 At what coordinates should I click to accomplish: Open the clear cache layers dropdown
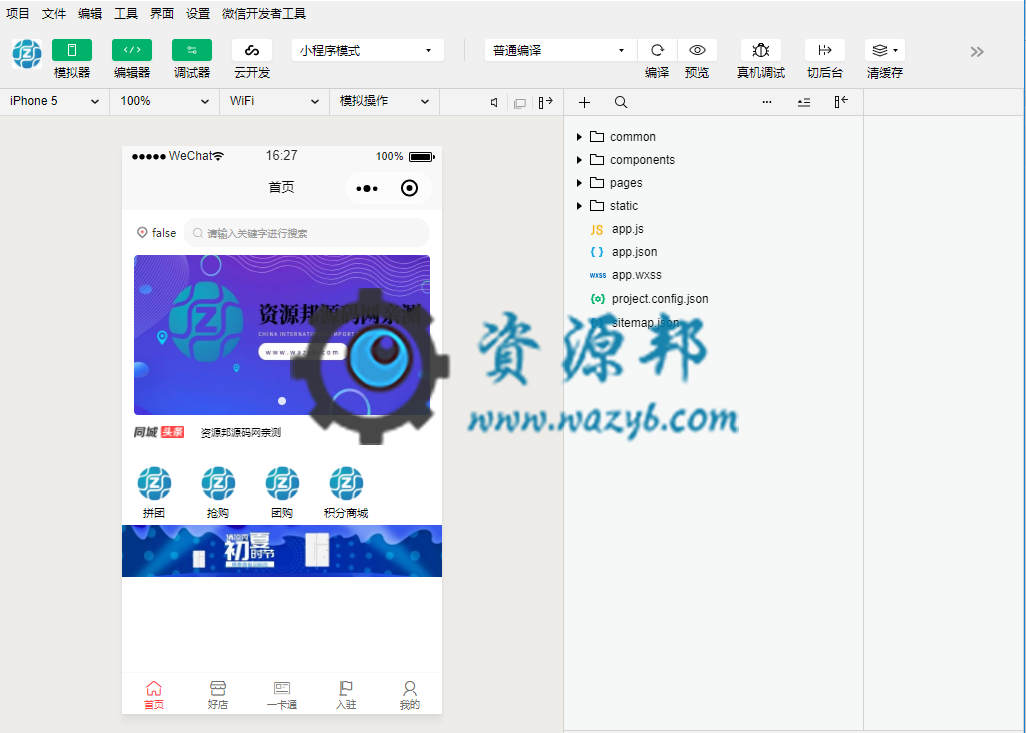click(x=885, y=50)
